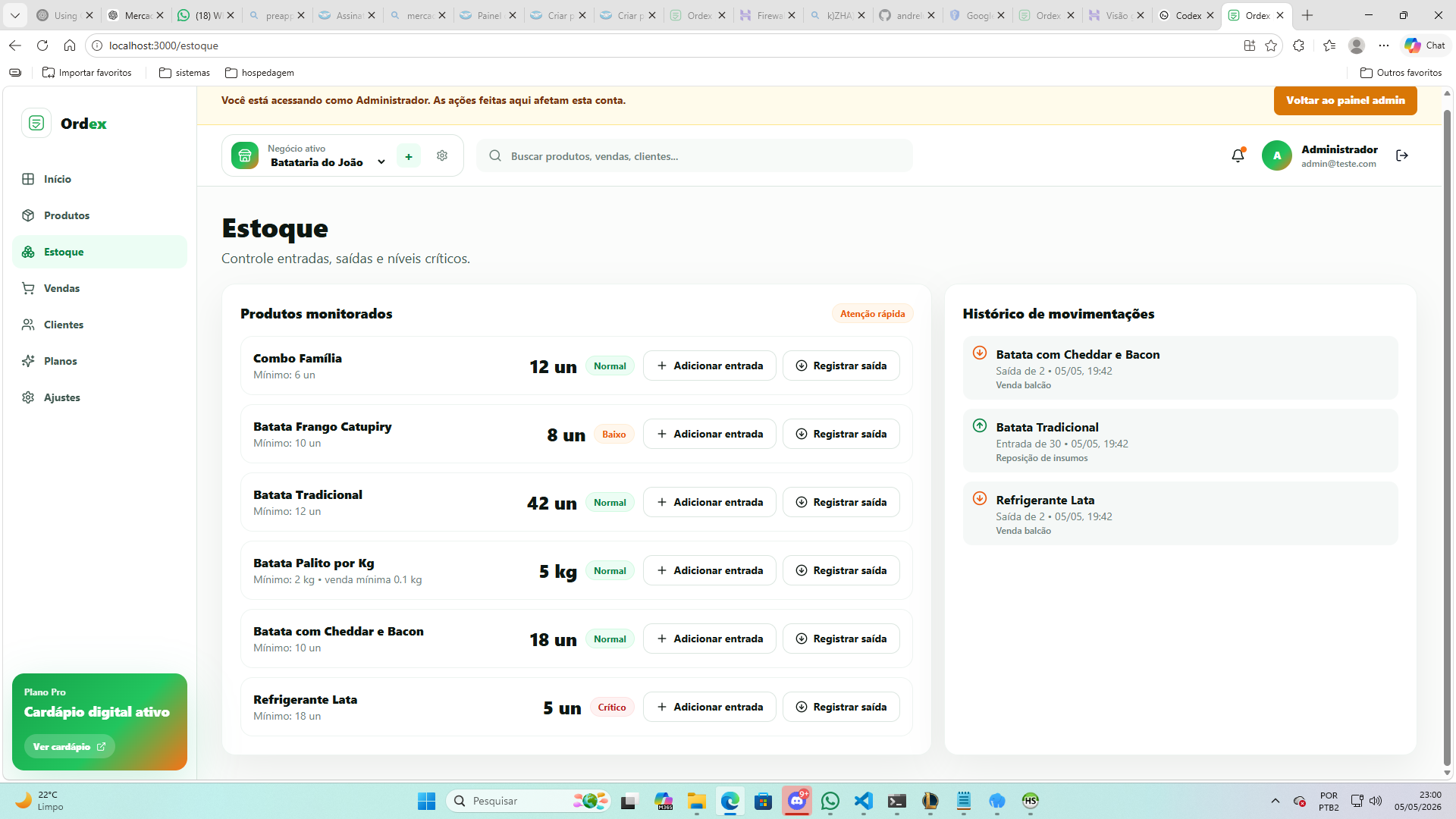Image resolution: width=1456 pixels, height=819 pixels.
Task: Open Ver cardápio link
Action: pos(69,747)
